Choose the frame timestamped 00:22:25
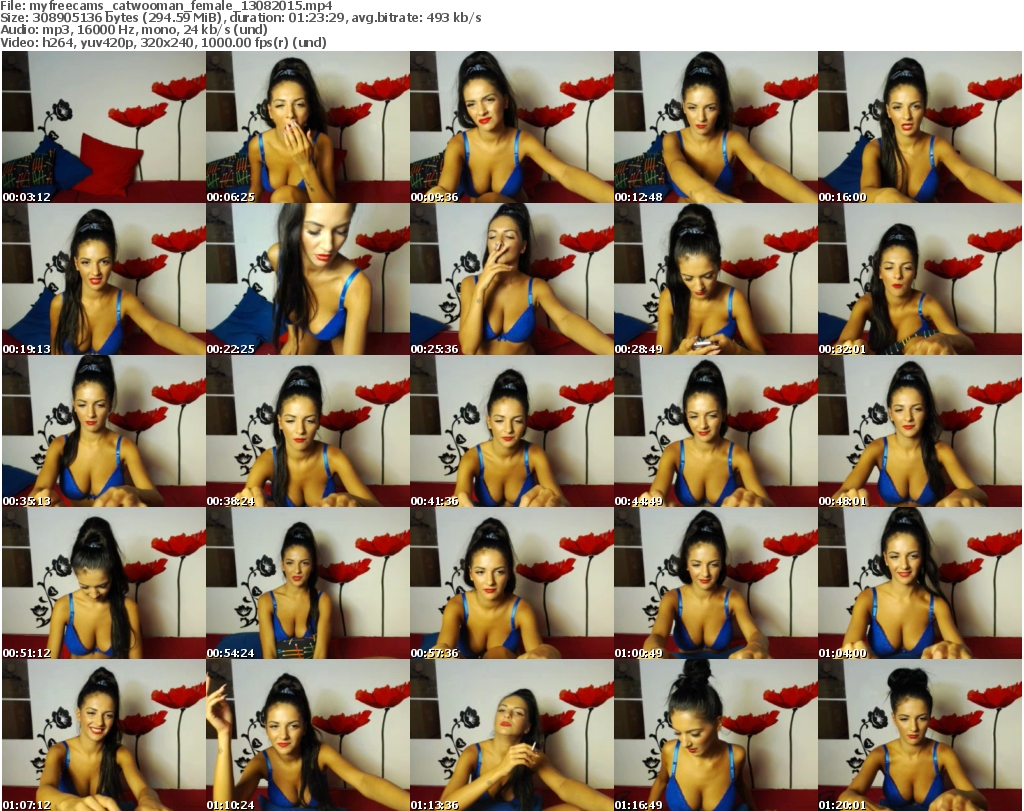1024x811 pixels. coord(308,279)
